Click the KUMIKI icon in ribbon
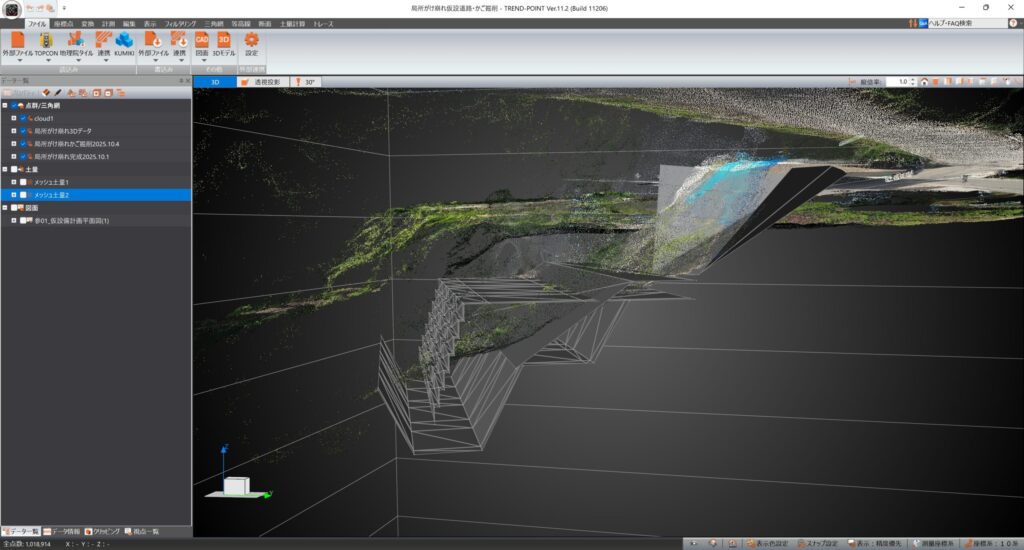The height and width of the screenshot is (550, 1024). click(125, 39)
